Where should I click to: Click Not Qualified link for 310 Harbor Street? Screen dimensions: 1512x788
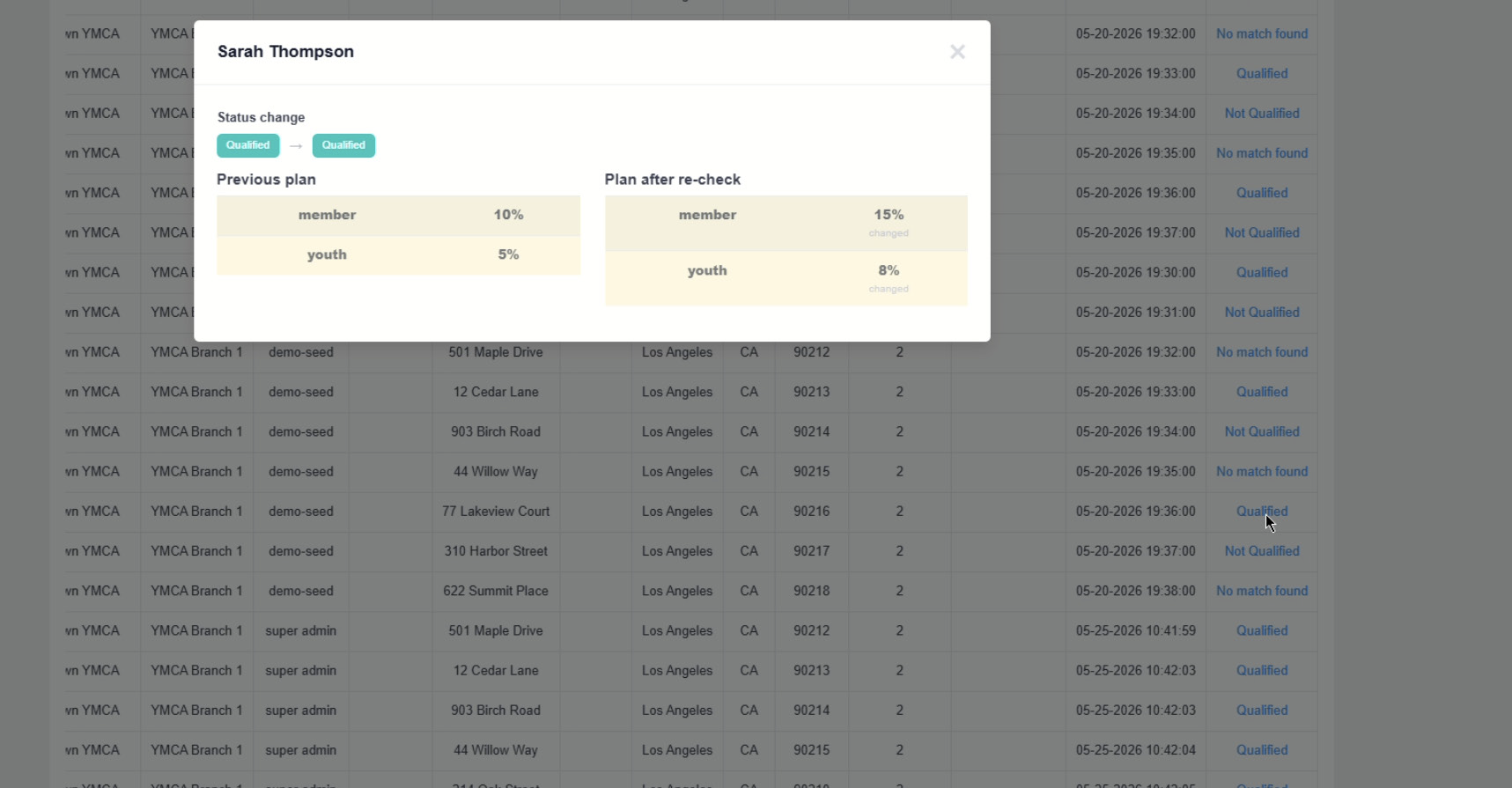[1262, 550]
